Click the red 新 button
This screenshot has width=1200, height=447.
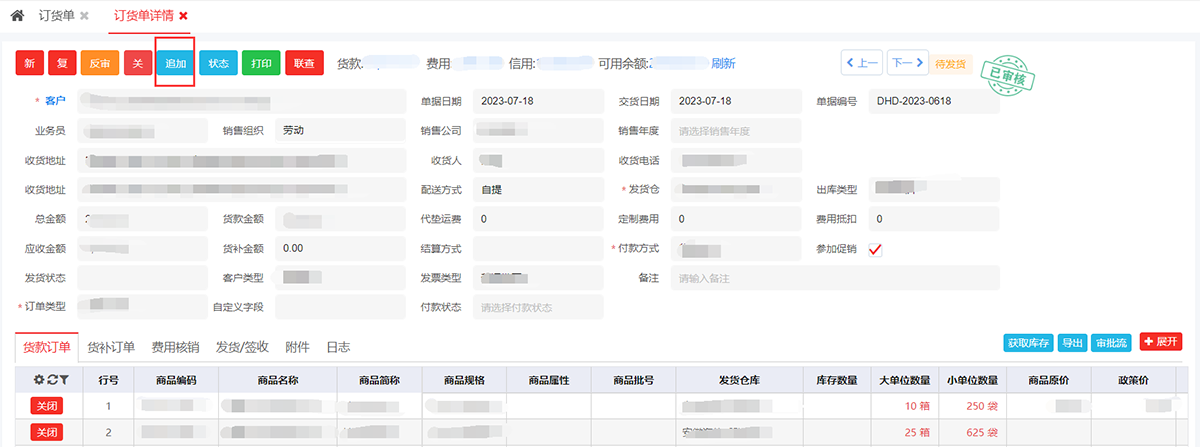point(29,63)
